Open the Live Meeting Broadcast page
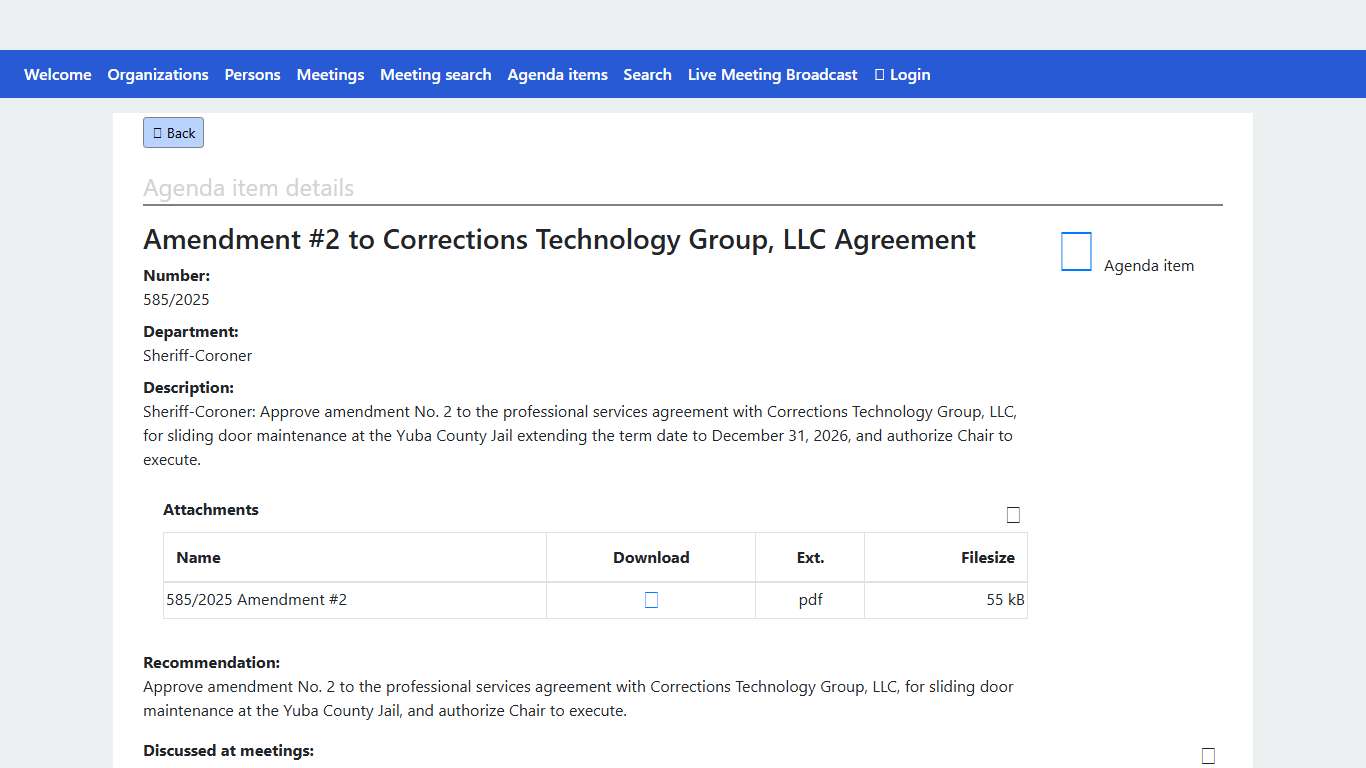The width and height of the screenshot is (1366, 768). pos(772,75)
